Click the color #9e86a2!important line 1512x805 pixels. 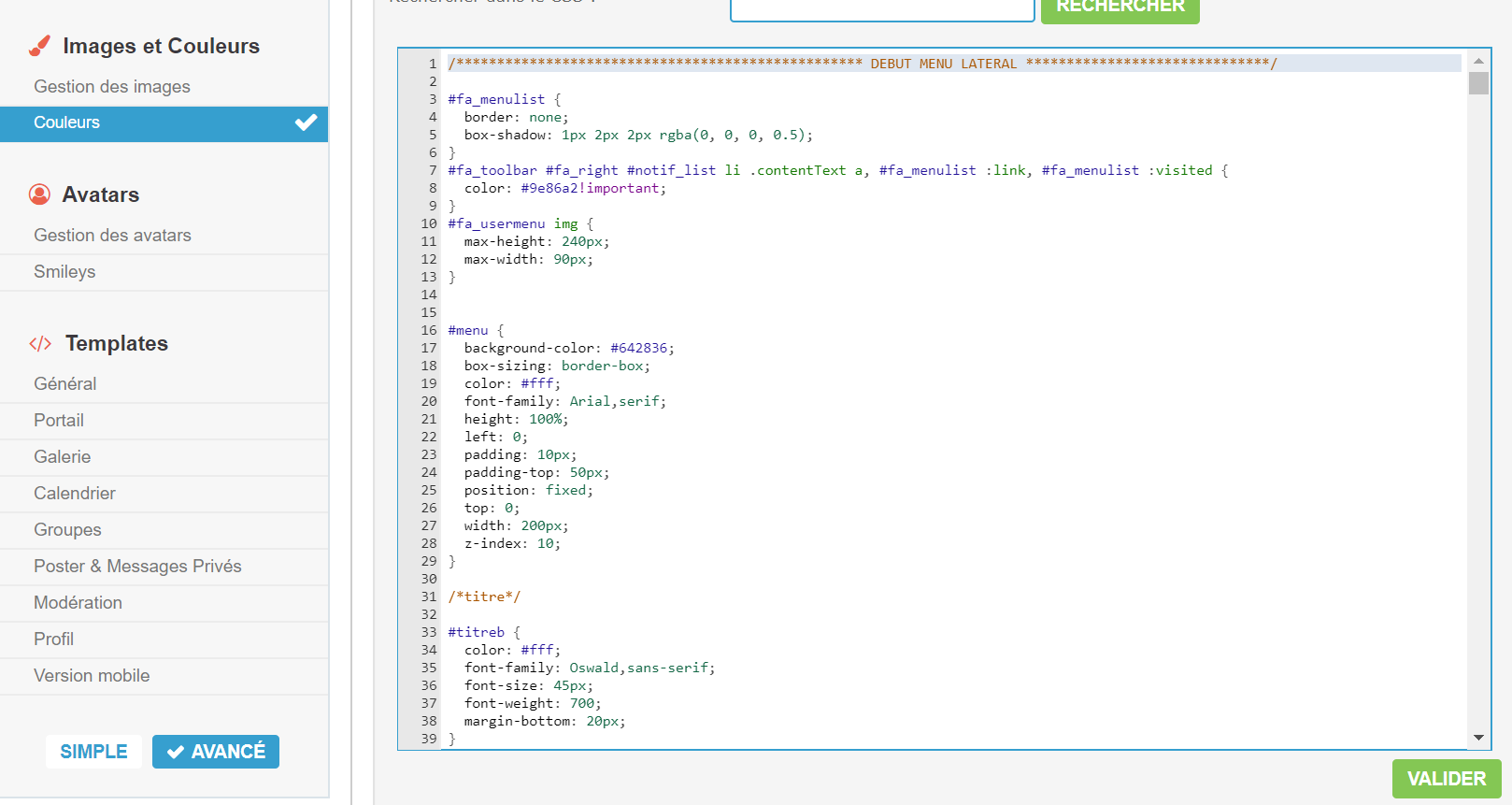[x=565, y=188]
